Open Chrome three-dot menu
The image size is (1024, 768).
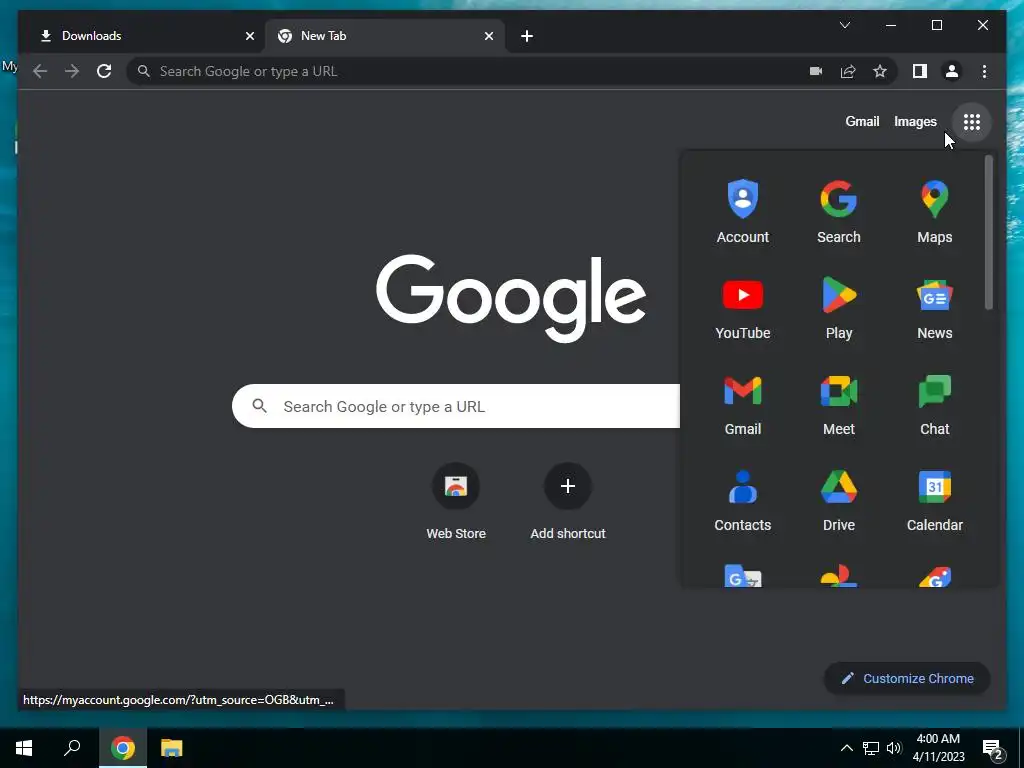[984, 71]
